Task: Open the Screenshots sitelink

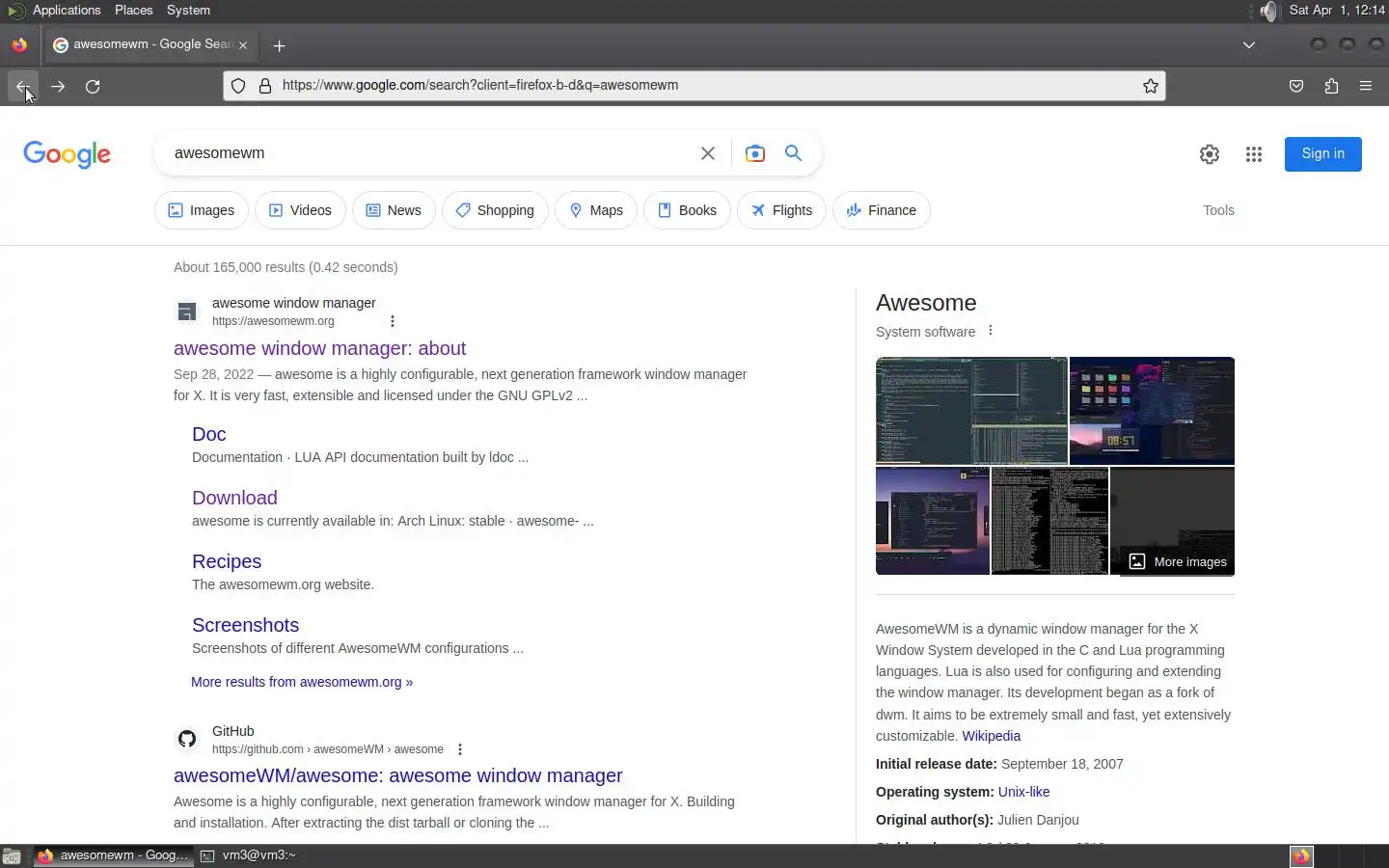Action: click(x=245, y=625)
